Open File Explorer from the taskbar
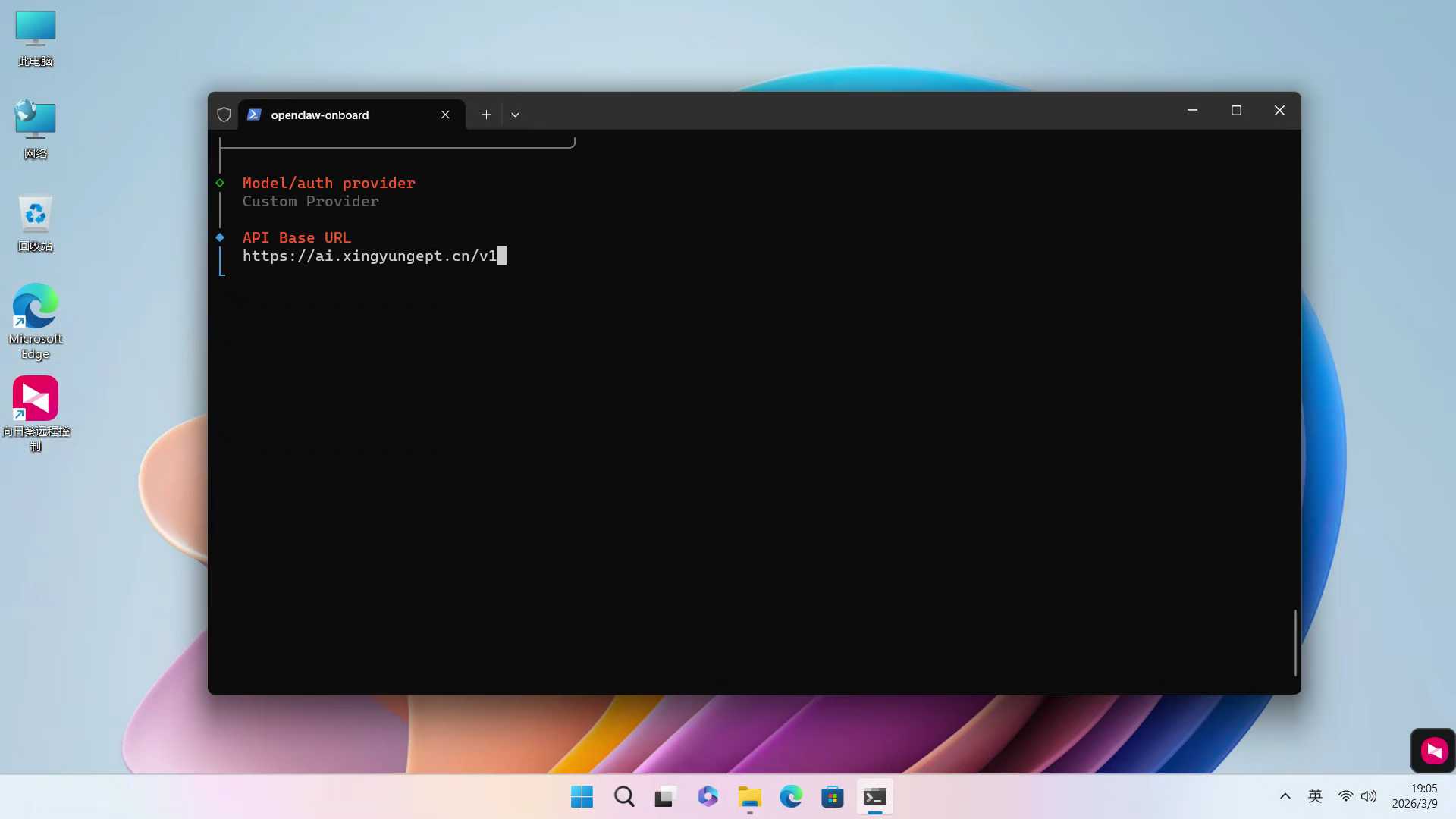 (749, 796)
